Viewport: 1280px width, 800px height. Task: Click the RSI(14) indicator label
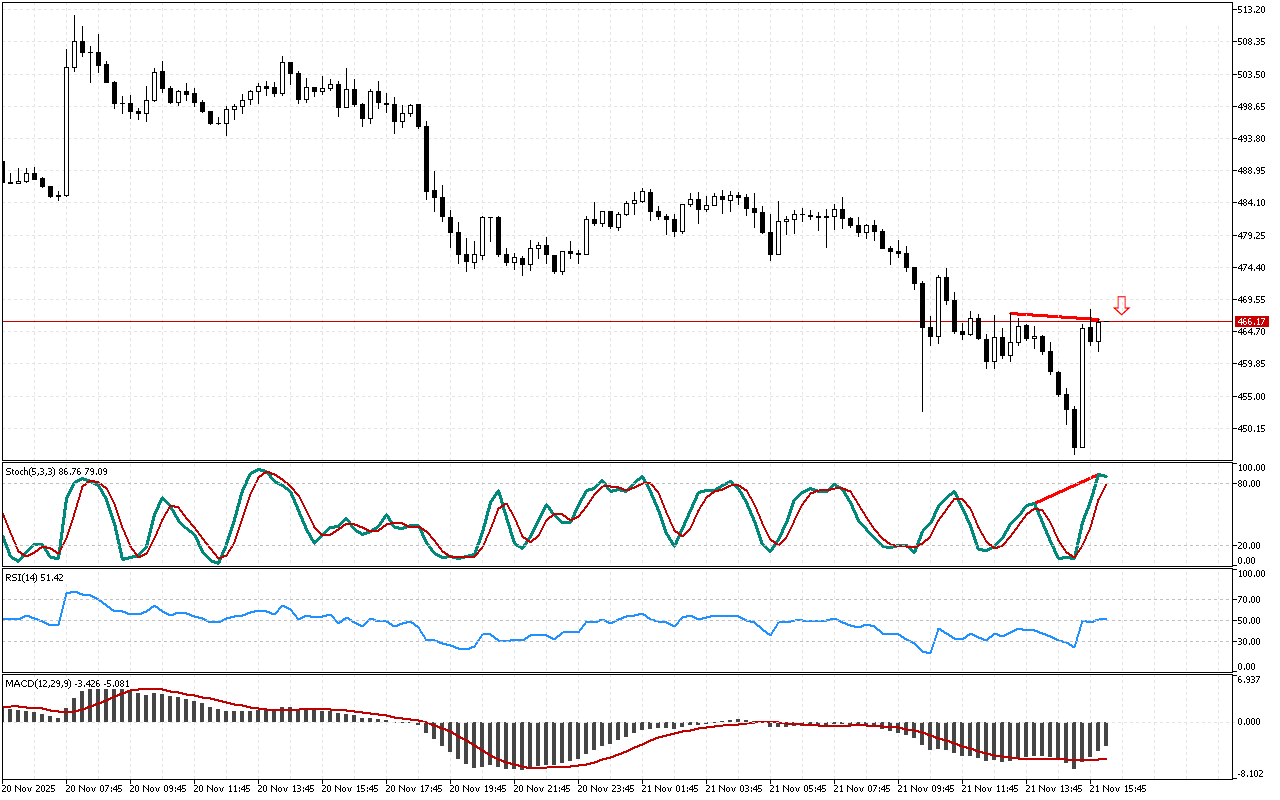pos(35,577)
